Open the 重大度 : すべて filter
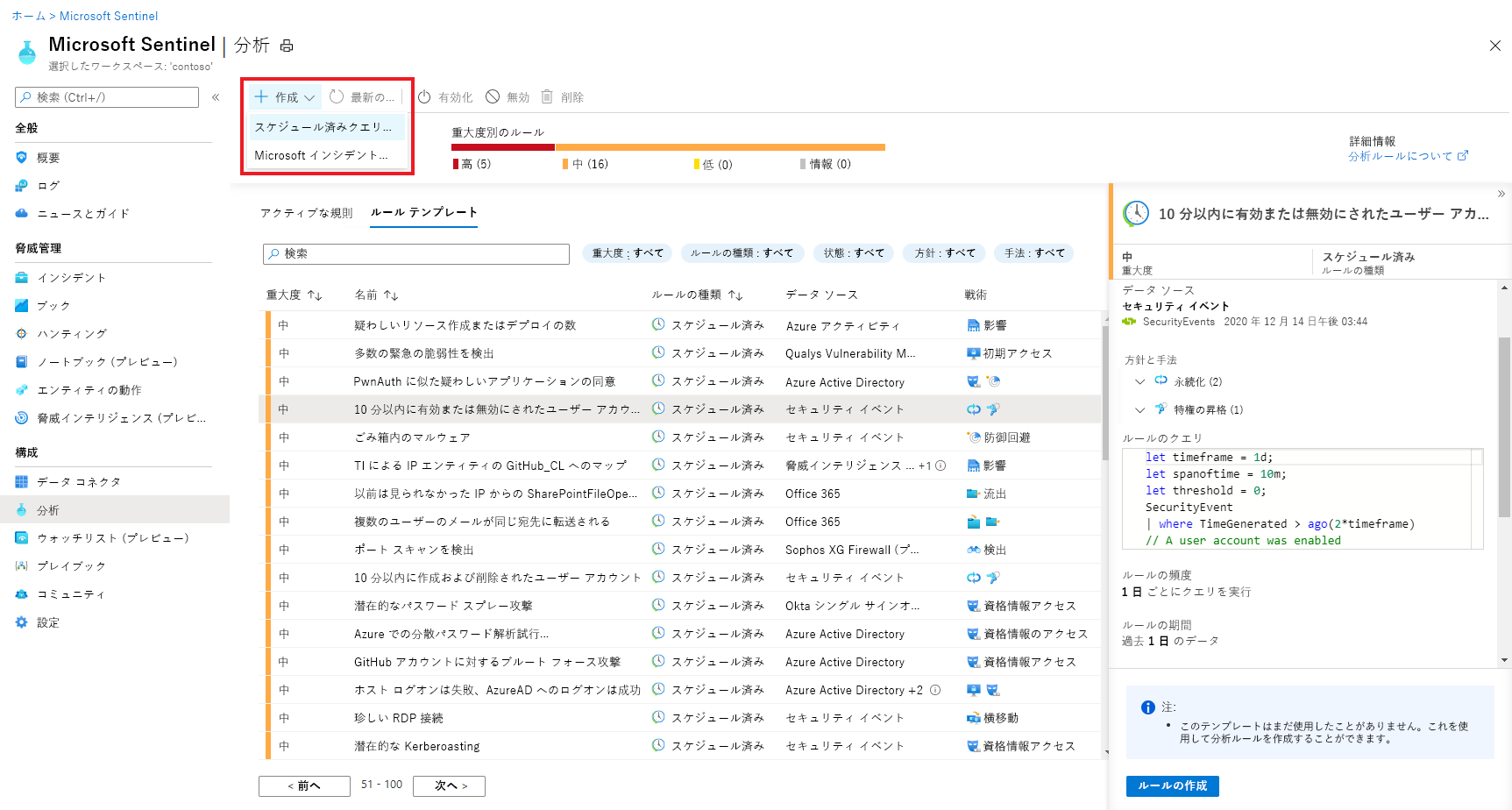This screenshot has width=1512, height=810. click(628, 253)
